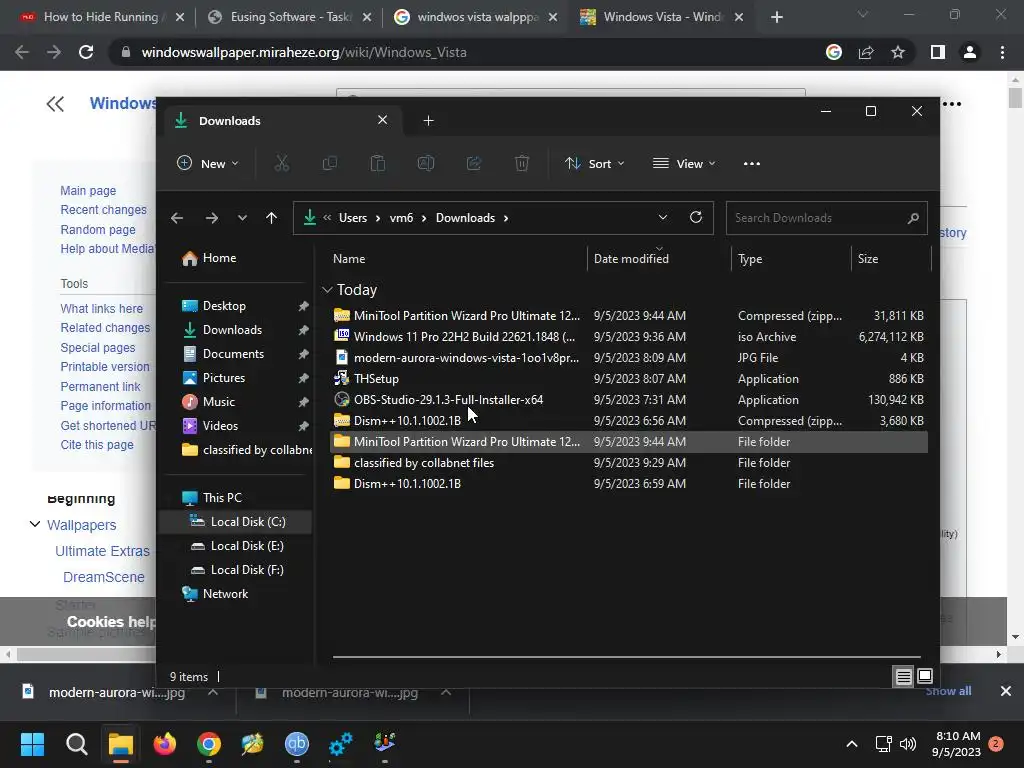Open Firefox from the taskbar
The height and width of the screenshot is (768, 1024).
165,744
